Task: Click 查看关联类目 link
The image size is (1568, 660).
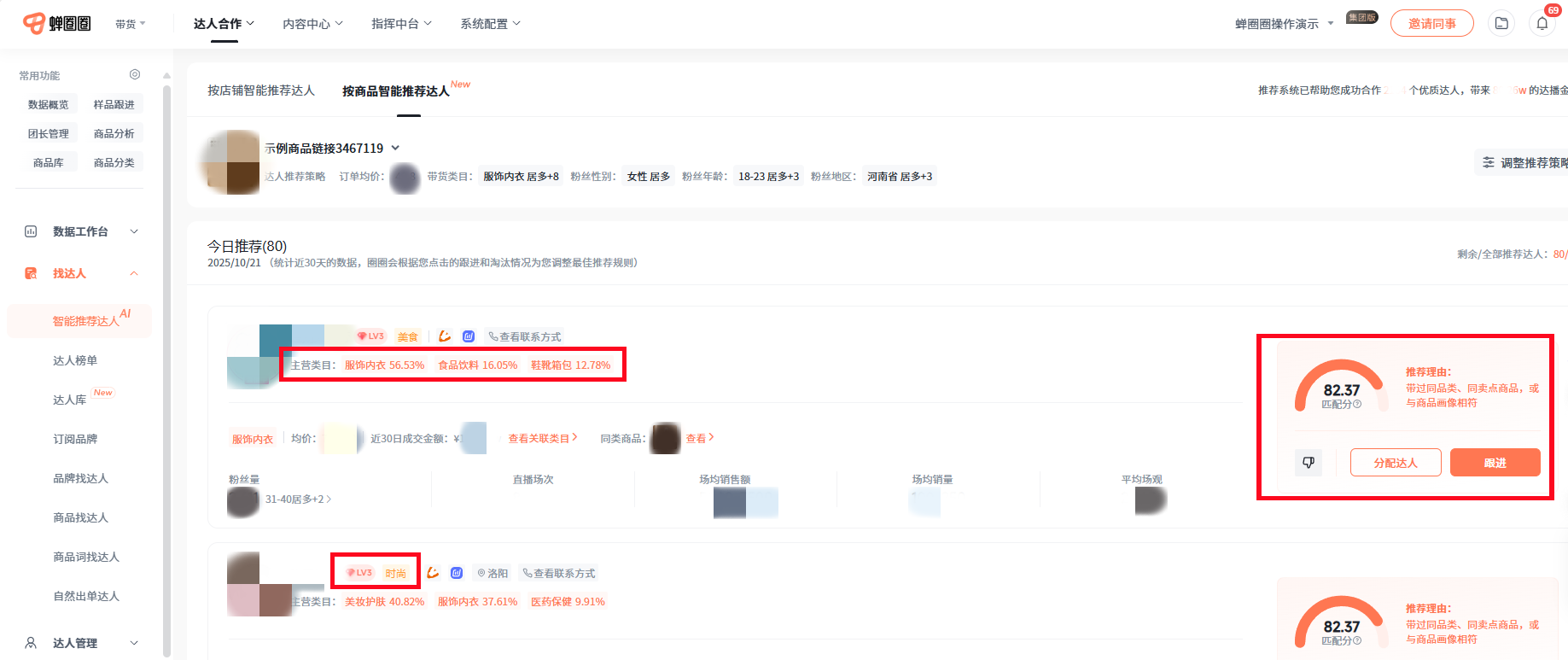Action: click(x=543, y=438)
